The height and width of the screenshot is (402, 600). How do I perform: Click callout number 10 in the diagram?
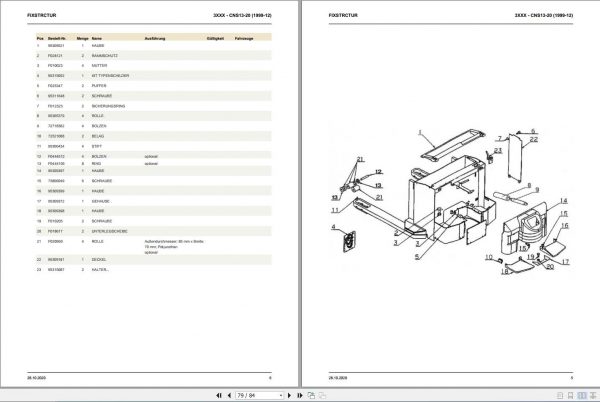pyautogui.click(x=489, y=257)
